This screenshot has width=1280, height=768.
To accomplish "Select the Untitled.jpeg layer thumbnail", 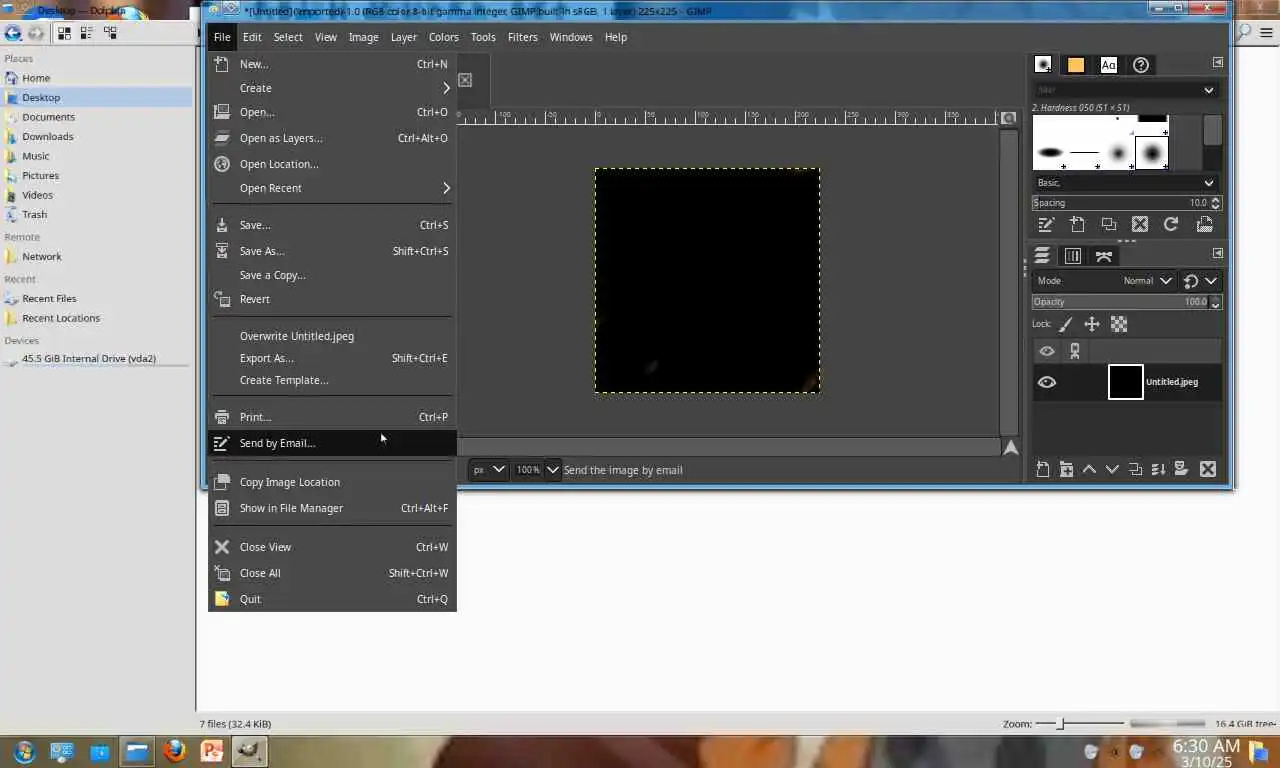I will 1125,382.
